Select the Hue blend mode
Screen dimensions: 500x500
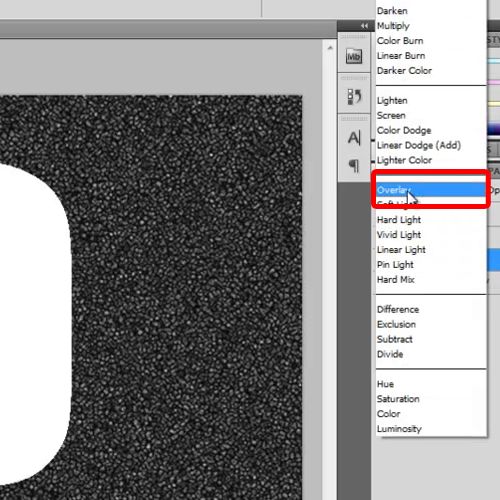tap(385, 384)
